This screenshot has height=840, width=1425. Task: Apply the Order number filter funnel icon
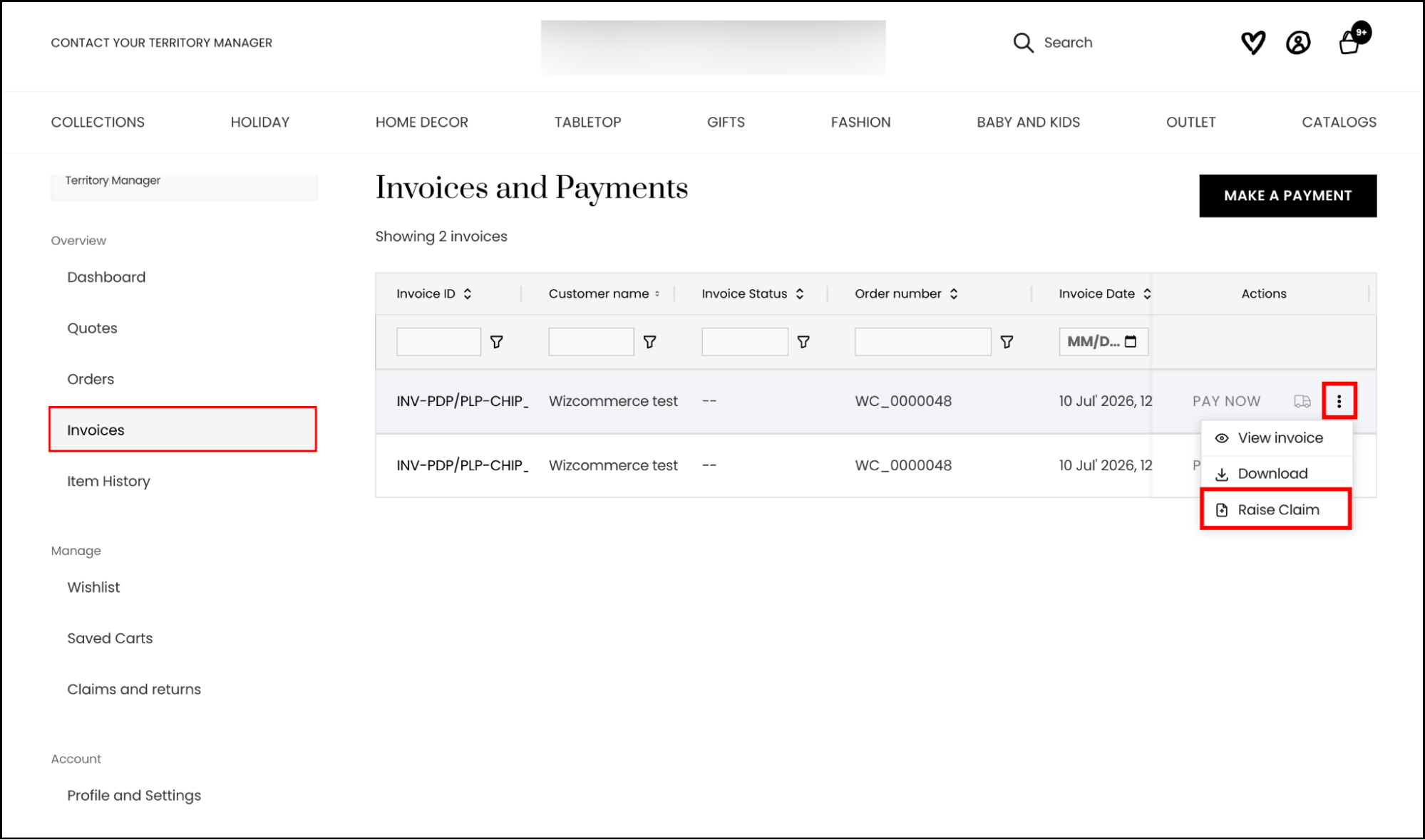pos(1007,342)
